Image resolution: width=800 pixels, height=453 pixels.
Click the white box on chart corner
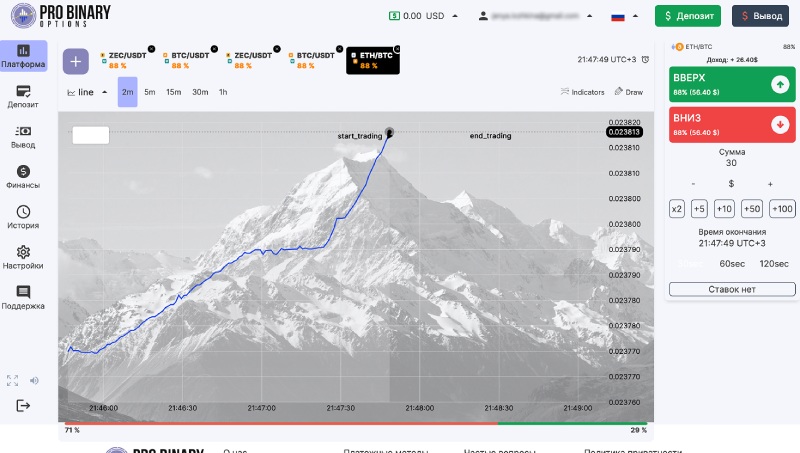(91, 135)
